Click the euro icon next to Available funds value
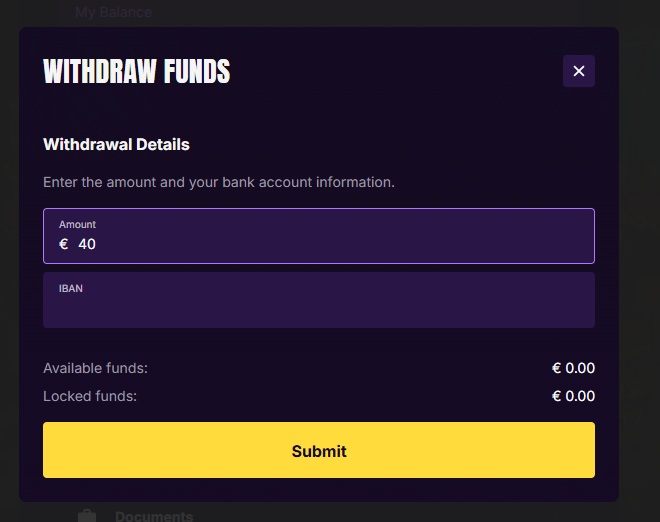 [x=556, y=368]
